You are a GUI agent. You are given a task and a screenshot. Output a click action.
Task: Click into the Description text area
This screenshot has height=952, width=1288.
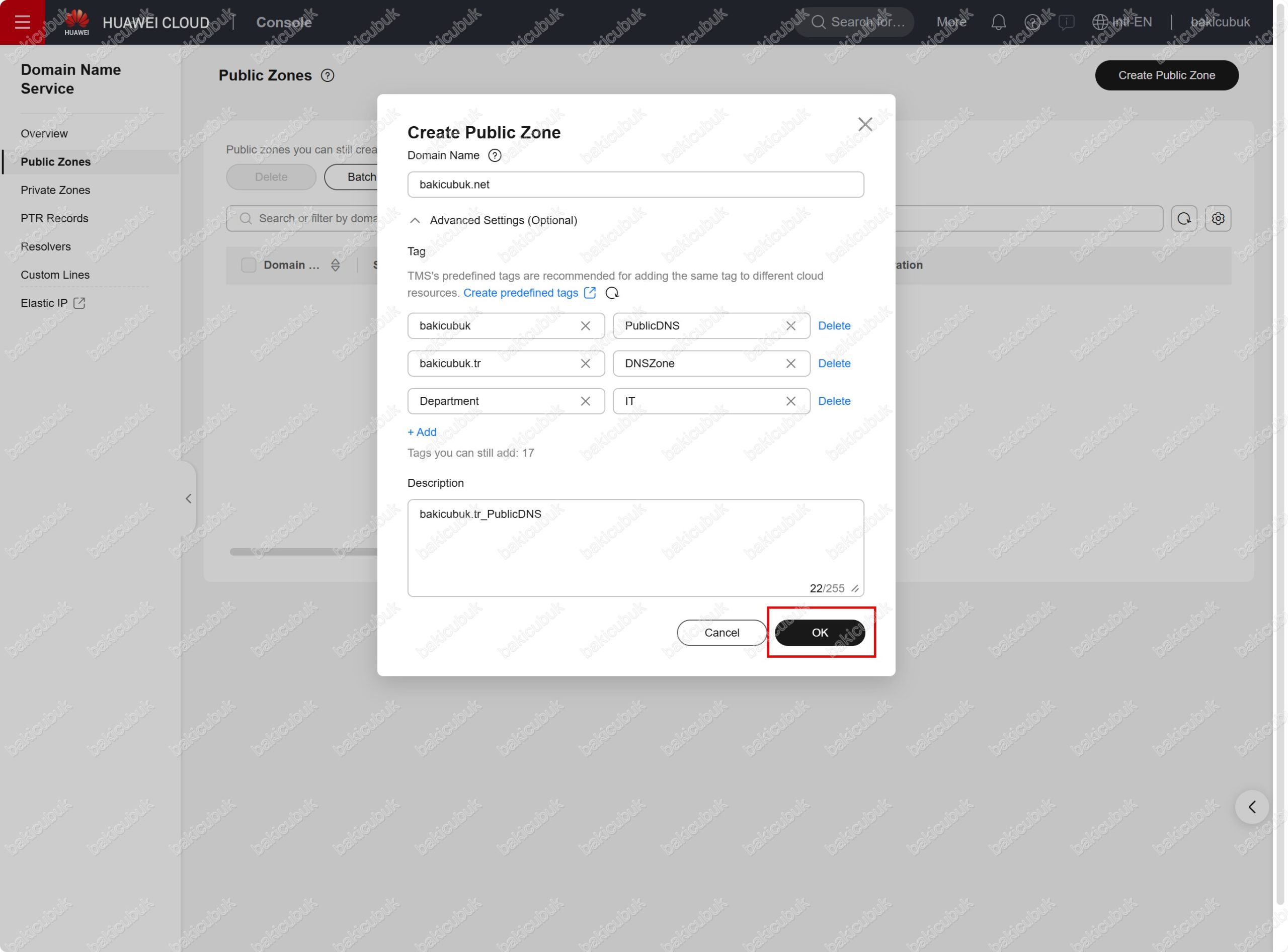pos(635,548)
